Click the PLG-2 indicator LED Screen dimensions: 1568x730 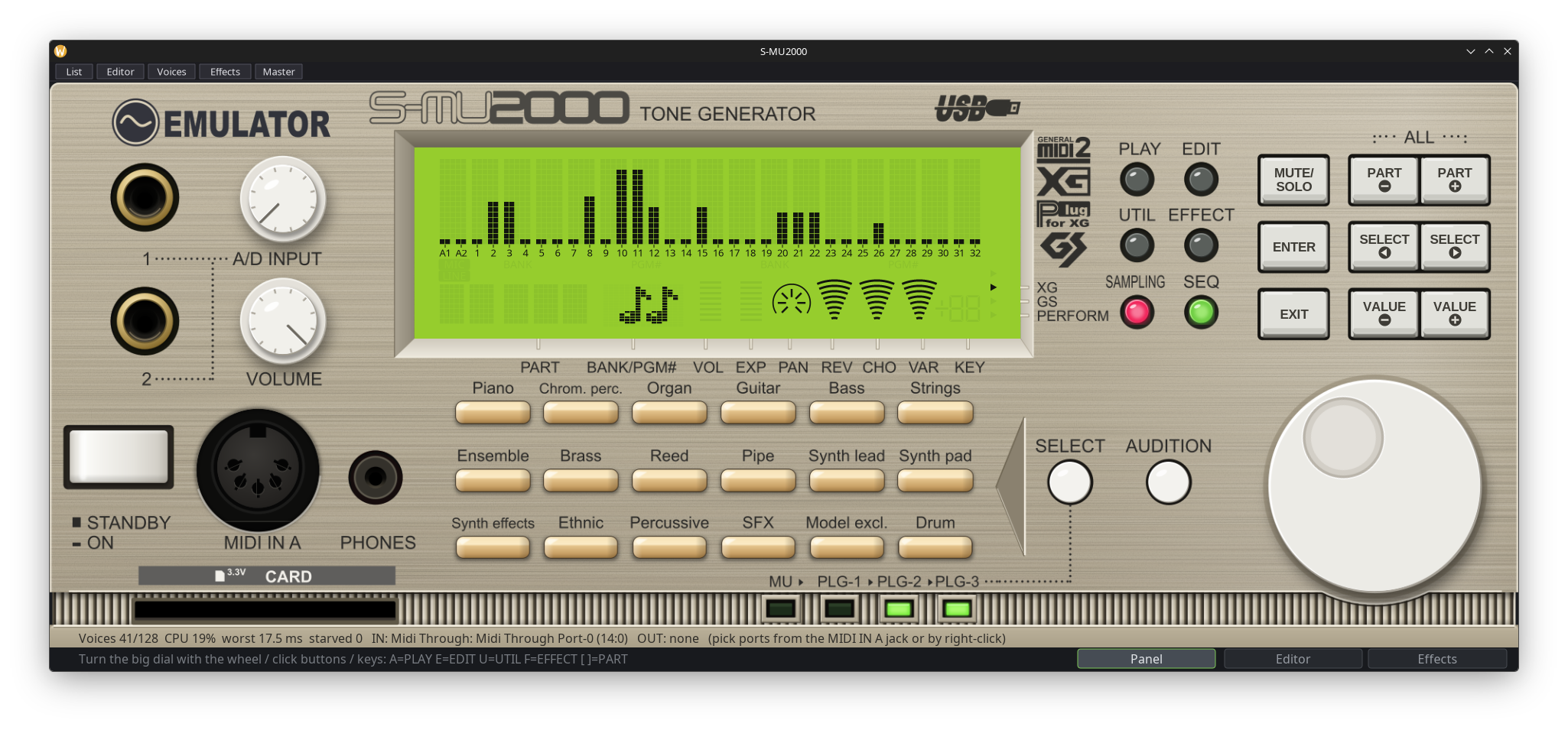tap(899, 609)
